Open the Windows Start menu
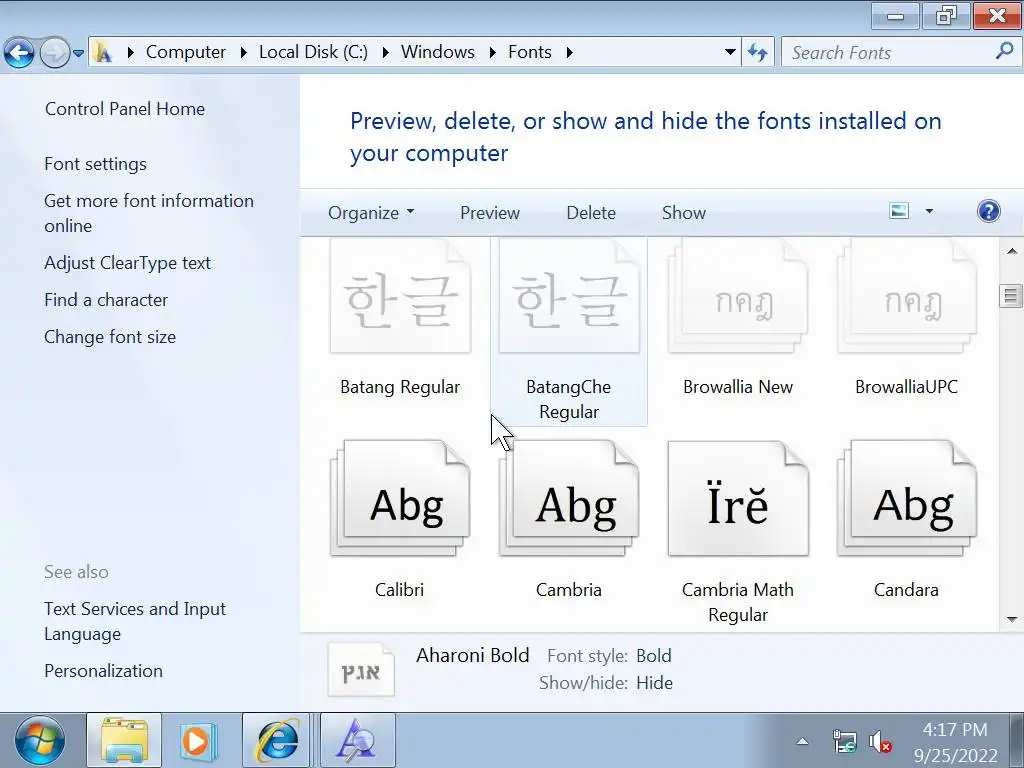Viewport: 1024px width, 768px height. coord(40,741)
